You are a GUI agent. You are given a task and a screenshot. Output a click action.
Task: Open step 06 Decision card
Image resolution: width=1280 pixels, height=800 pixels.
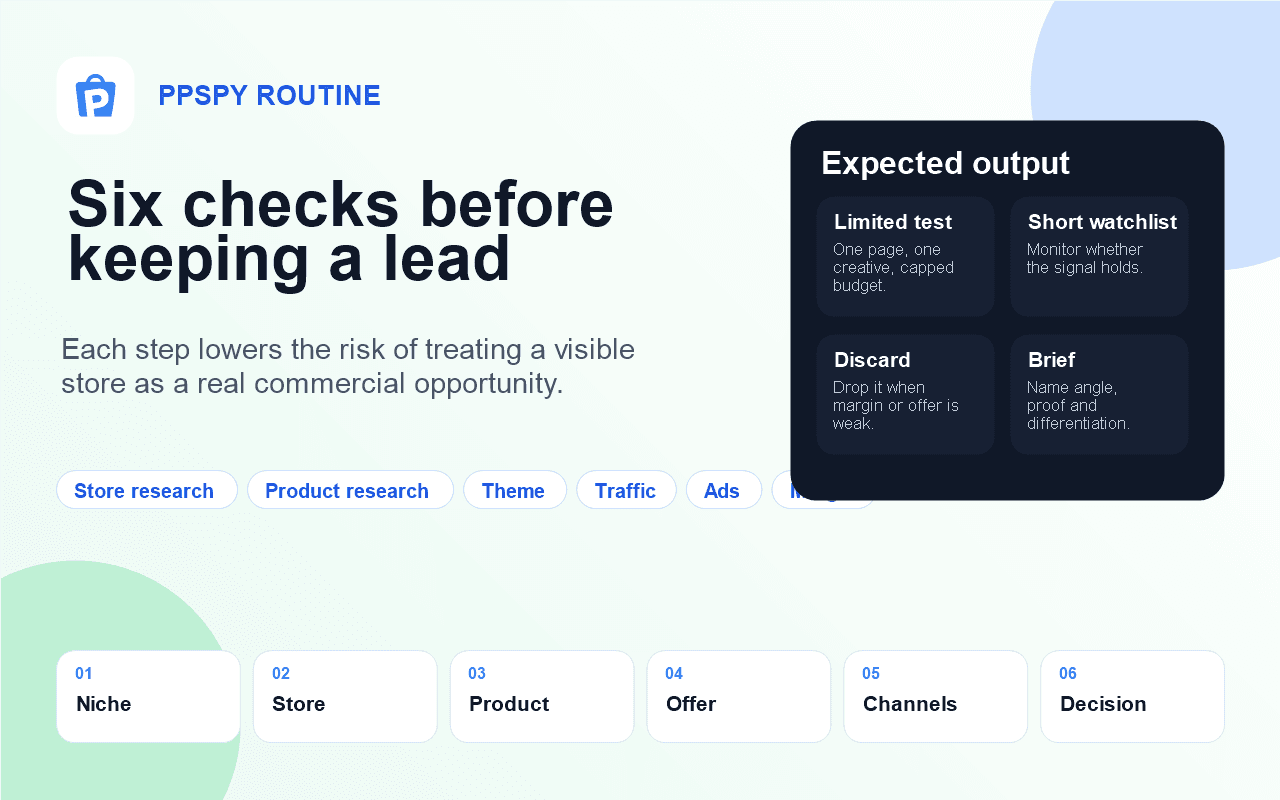(x=1133, y=696)
